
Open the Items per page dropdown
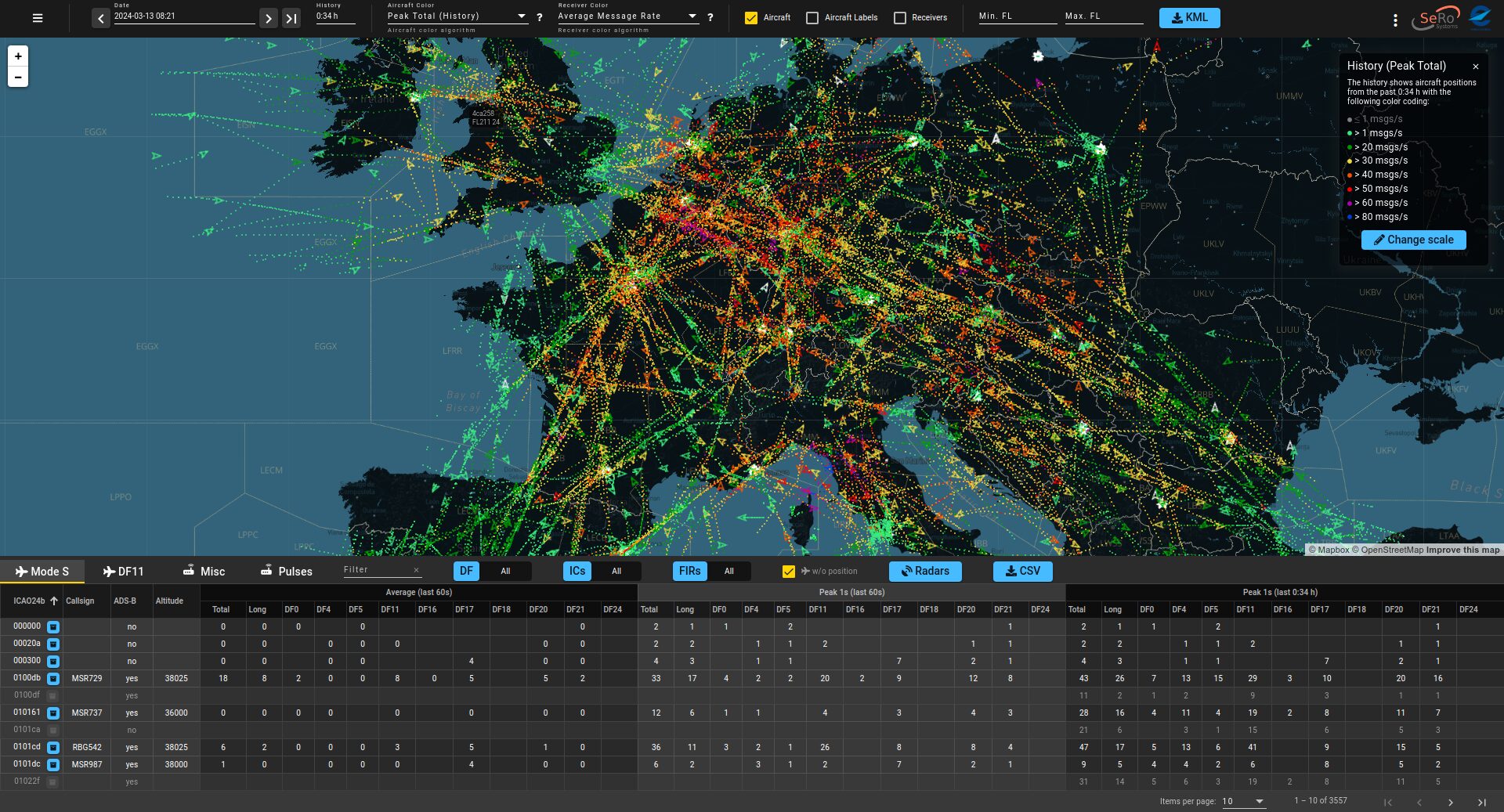click(x=1244, y=801)
